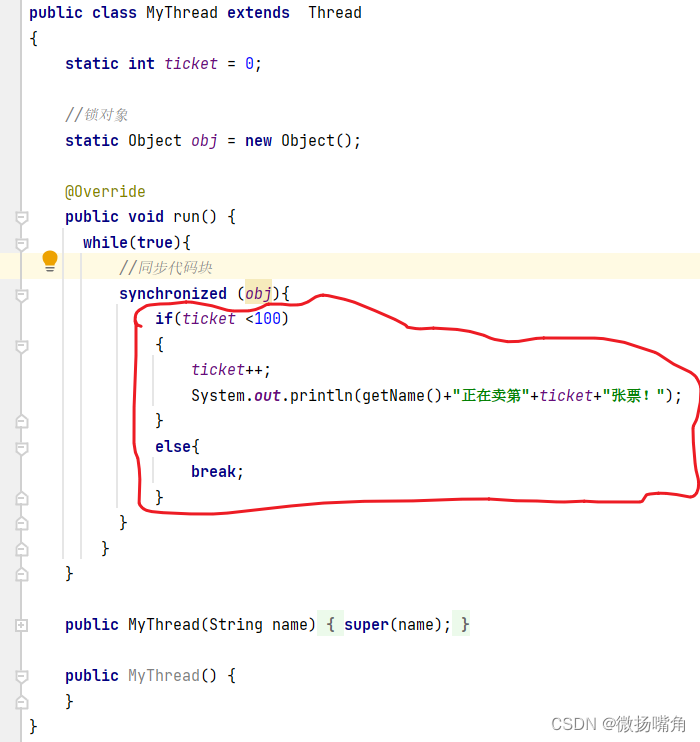The height and width of the screenshot is (742, 700).
Task: Click getName() in the print statement
Action: pos(402,396)
